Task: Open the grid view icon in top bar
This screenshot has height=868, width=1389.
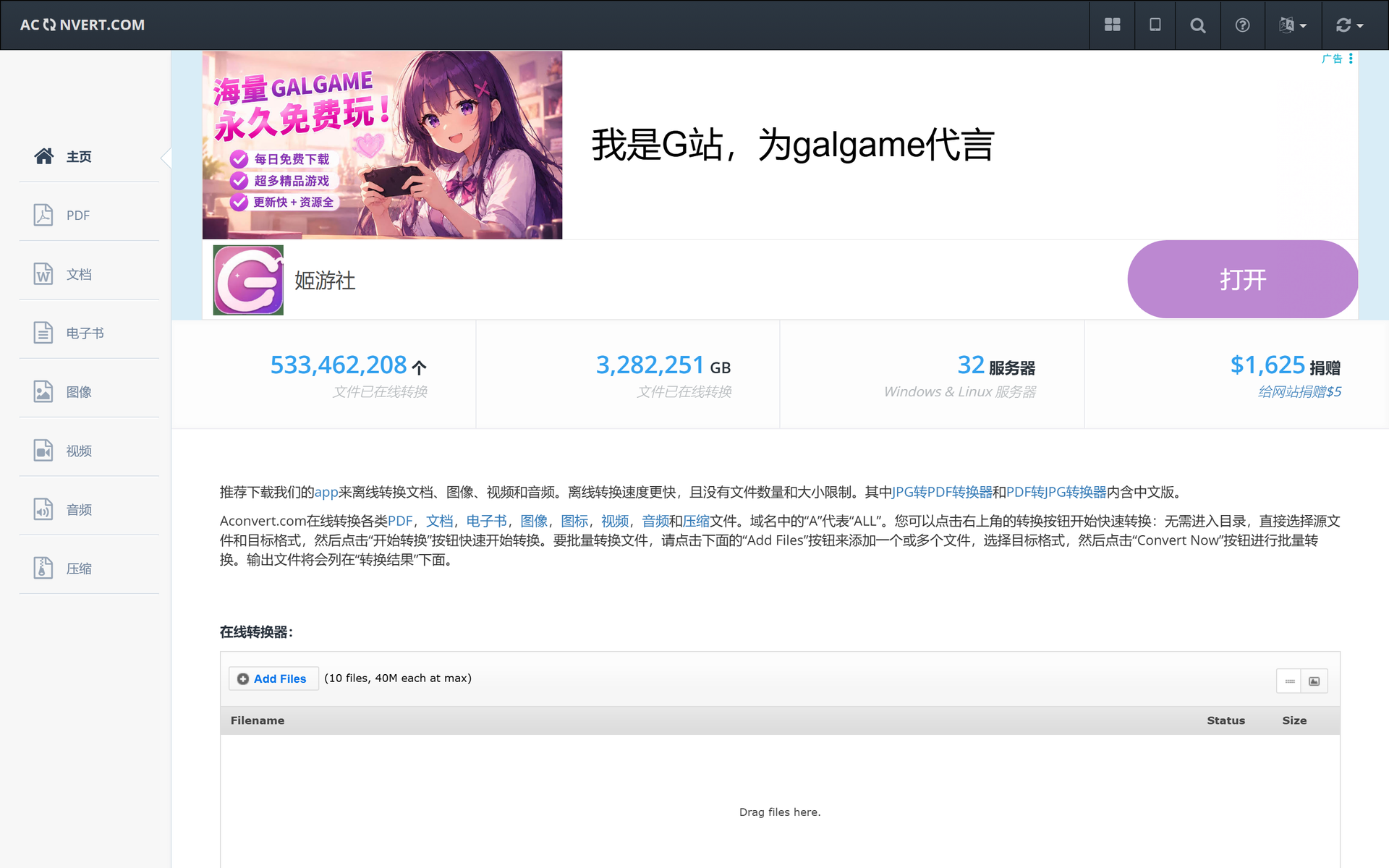Action: coord(1112,25)
